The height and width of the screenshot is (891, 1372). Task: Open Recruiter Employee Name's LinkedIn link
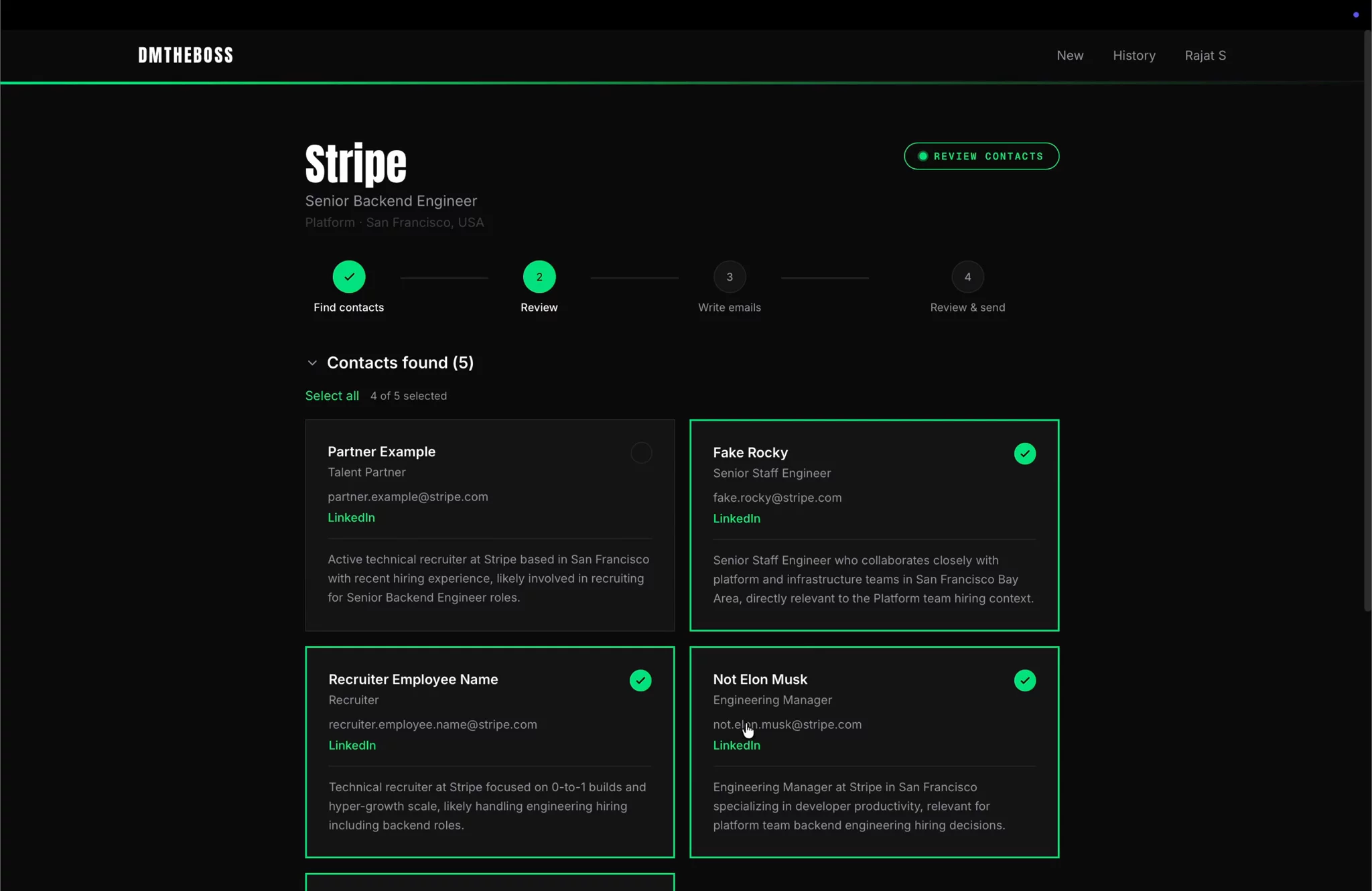click(x=352, y=746)
